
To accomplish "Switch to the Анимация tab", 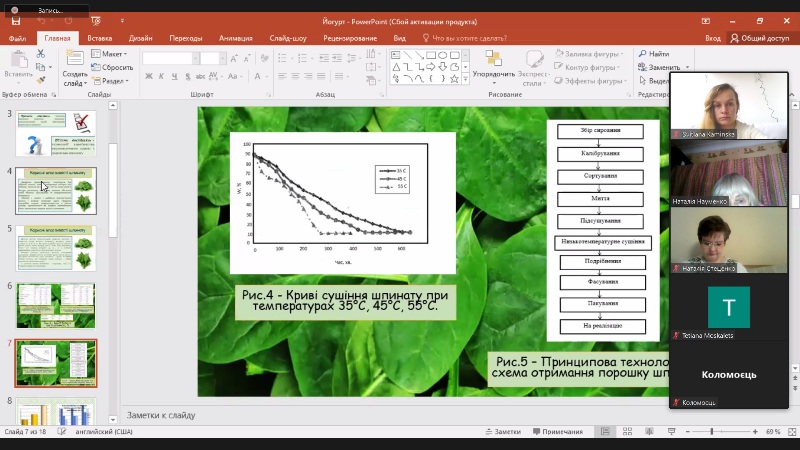I will point(236,38).
